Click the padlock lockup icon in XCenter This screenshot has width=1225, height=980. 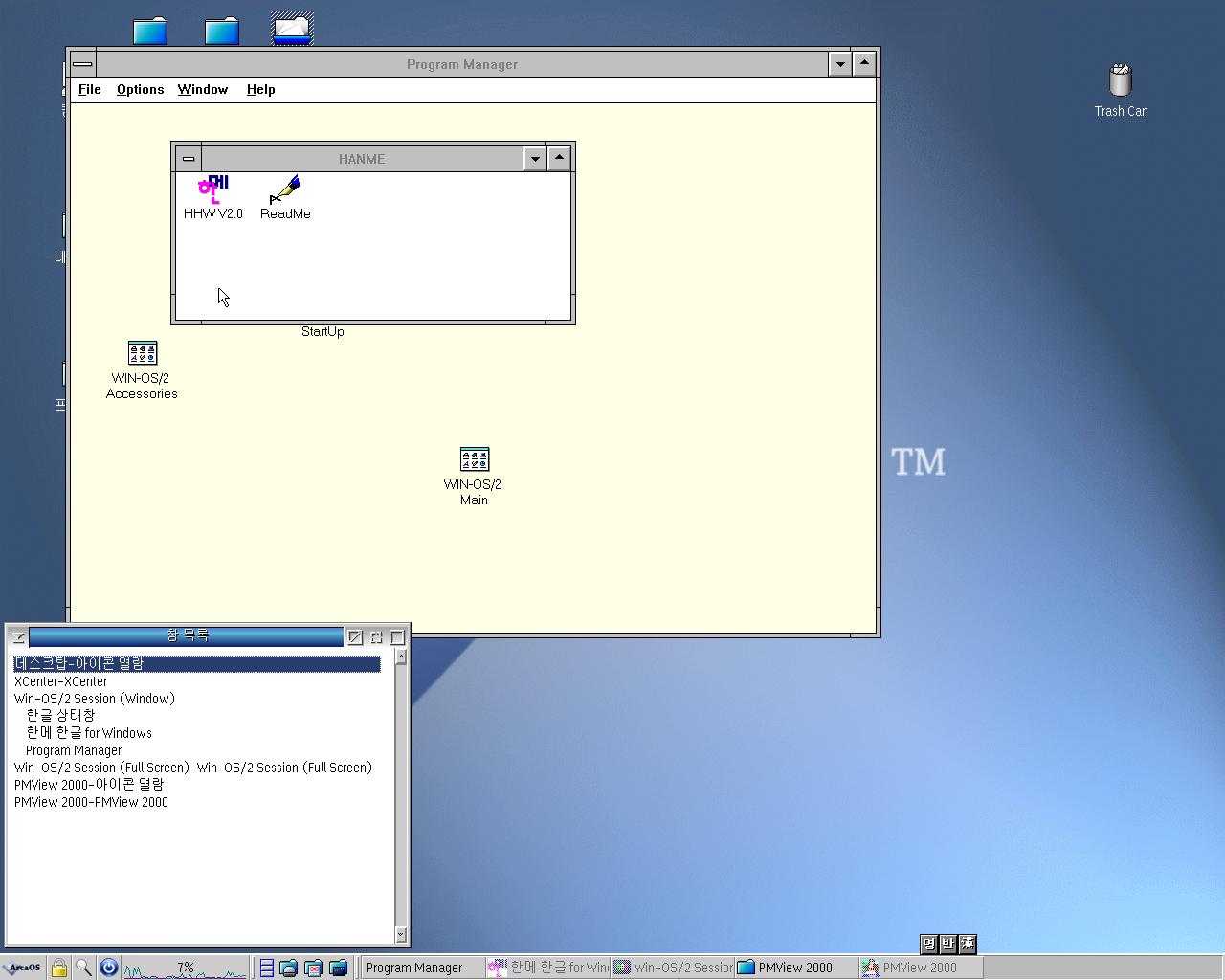point(58,968)
